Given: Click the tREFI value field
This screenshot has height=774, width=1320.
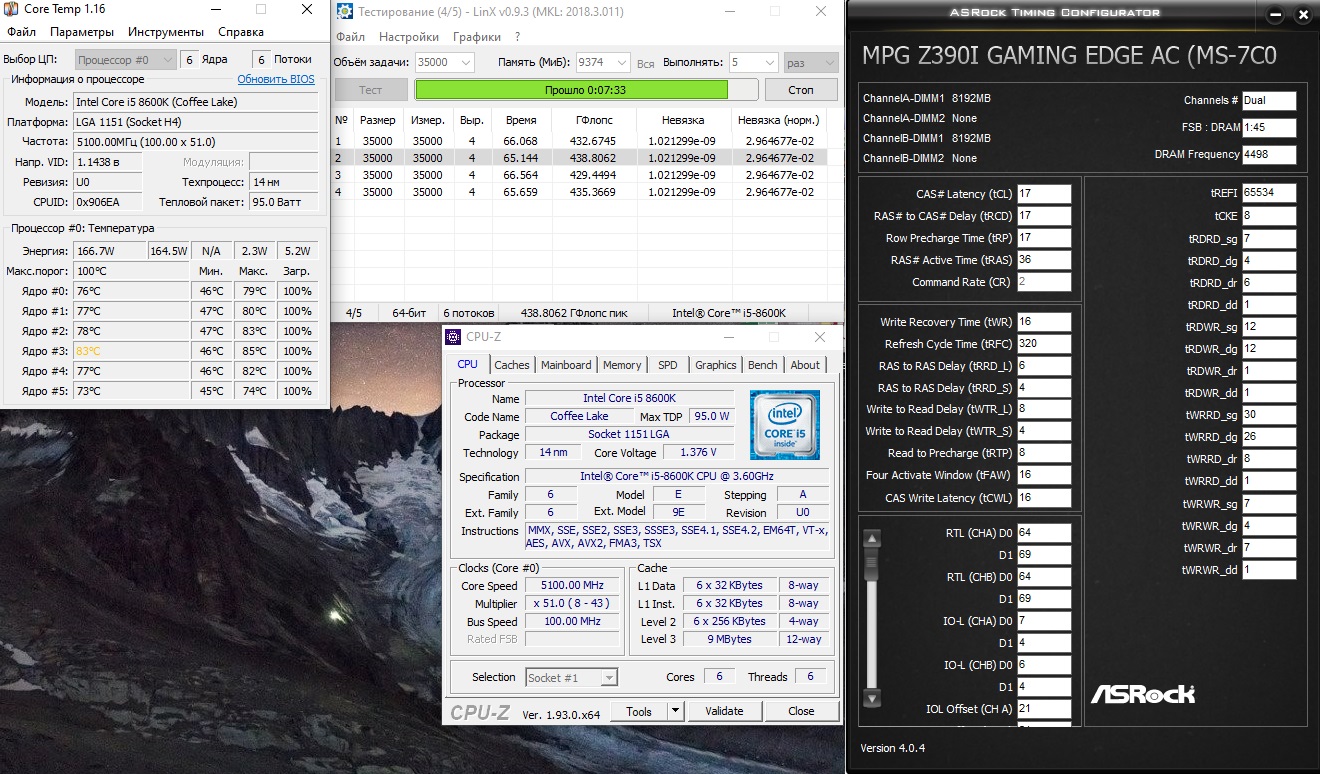Looking at the screenshot, I should [1269, 193].
